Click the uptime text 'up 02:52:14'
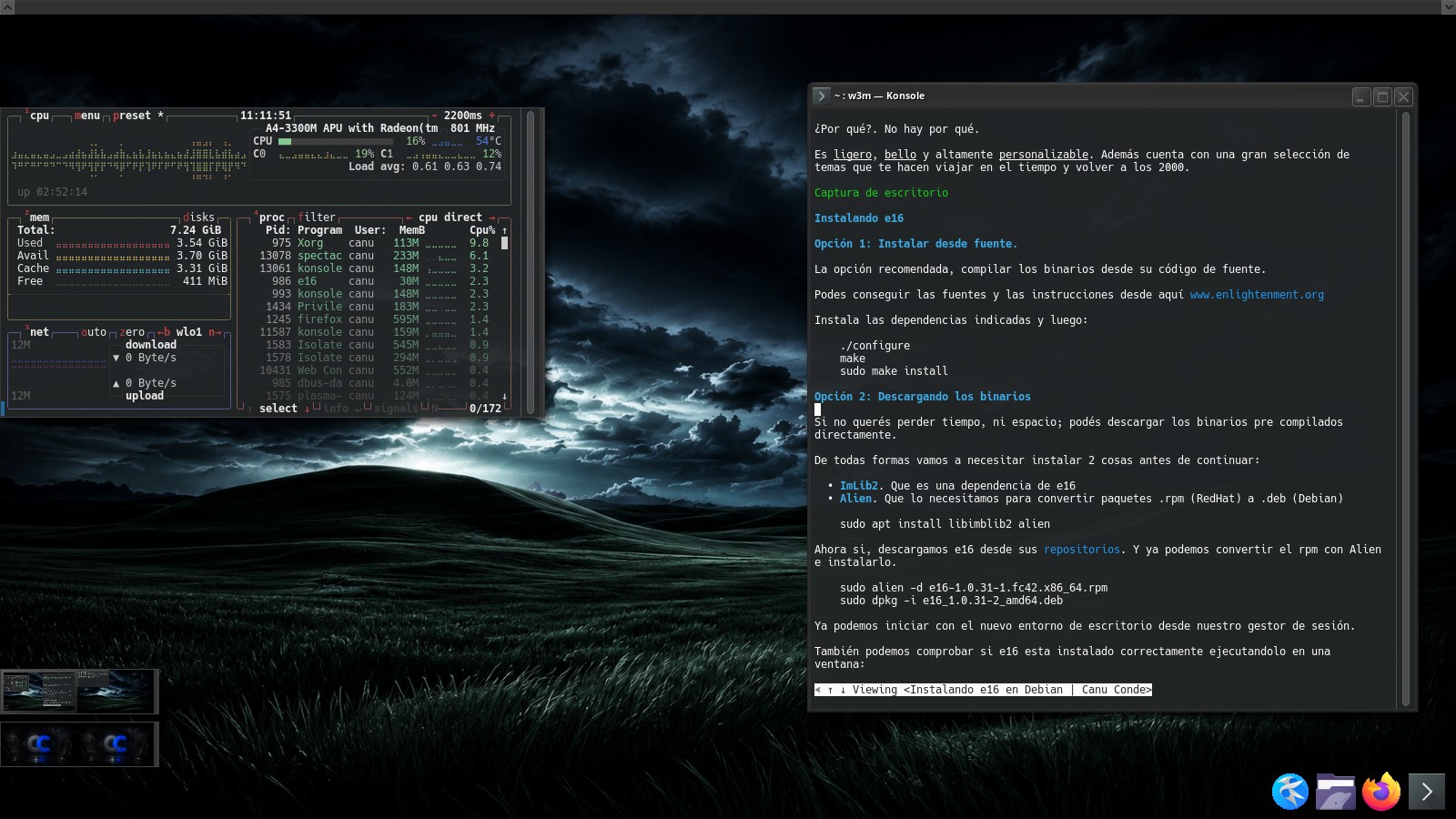1456x819 pixels. tap(53, 192)
